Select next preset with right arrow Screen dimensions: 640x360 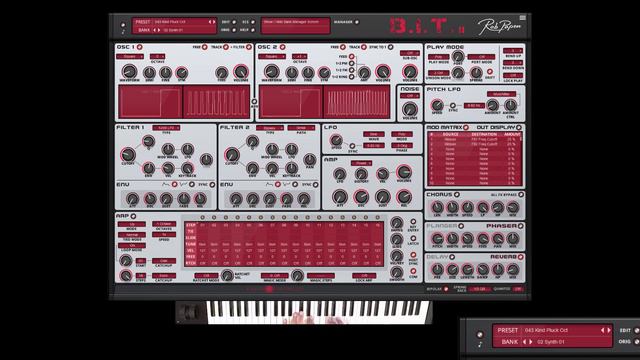tap(214, 22)
